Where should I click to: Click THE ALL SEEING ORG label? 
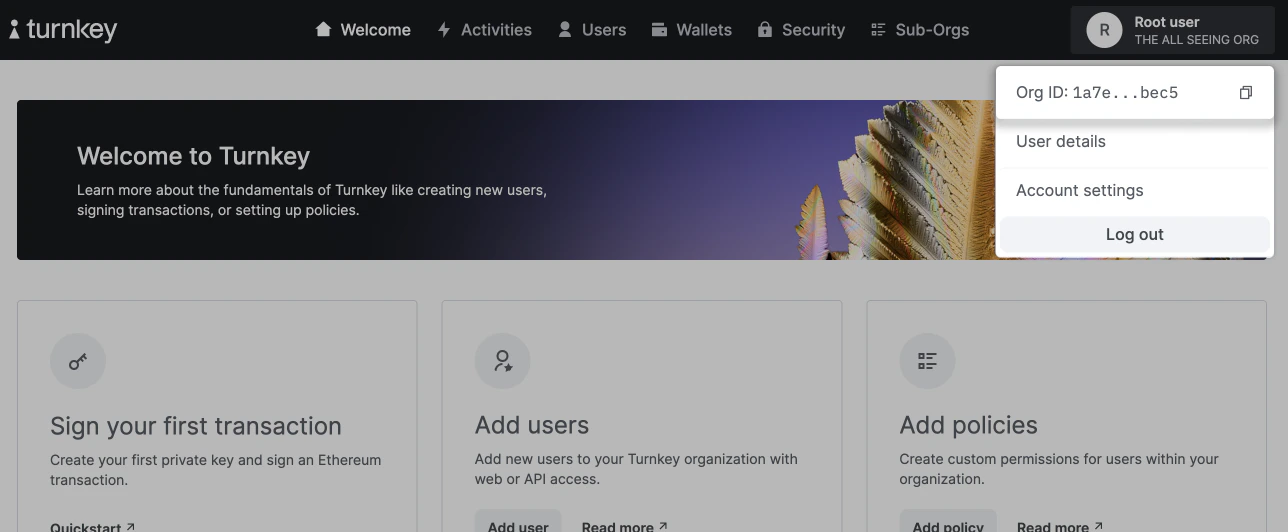click(x=1197, y=40)
